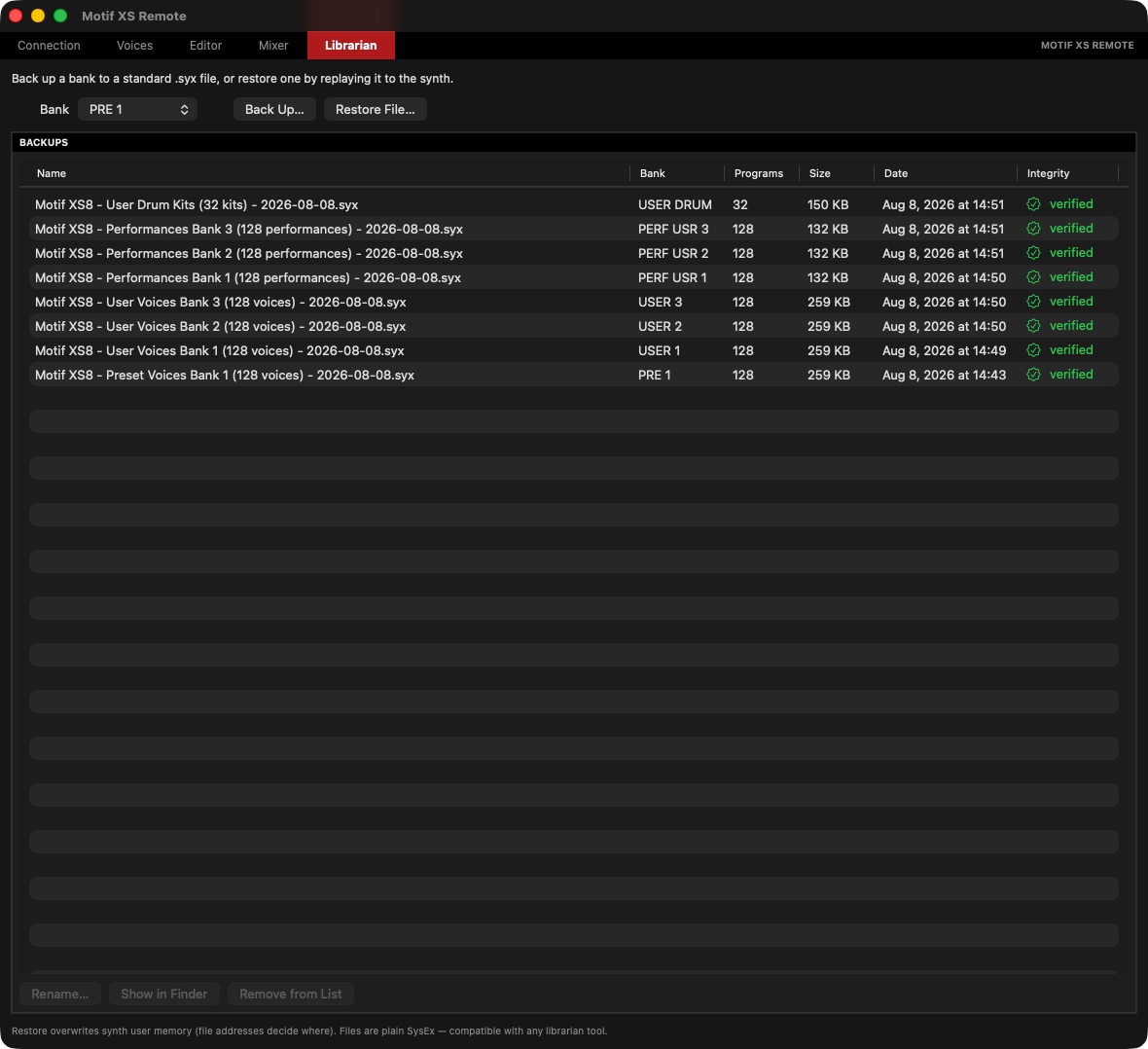Click the verified checkmark icon for PERF USR 1

tap(1033, 277)
